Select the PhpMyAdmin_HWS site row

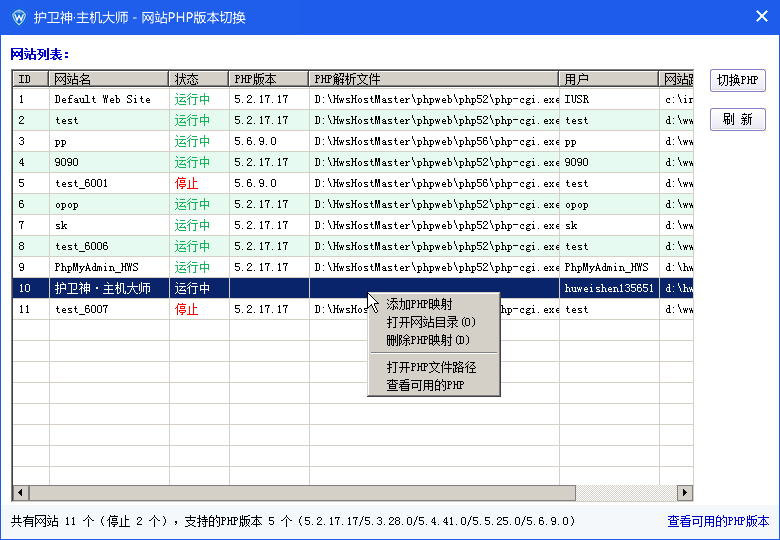pos(353,267)
